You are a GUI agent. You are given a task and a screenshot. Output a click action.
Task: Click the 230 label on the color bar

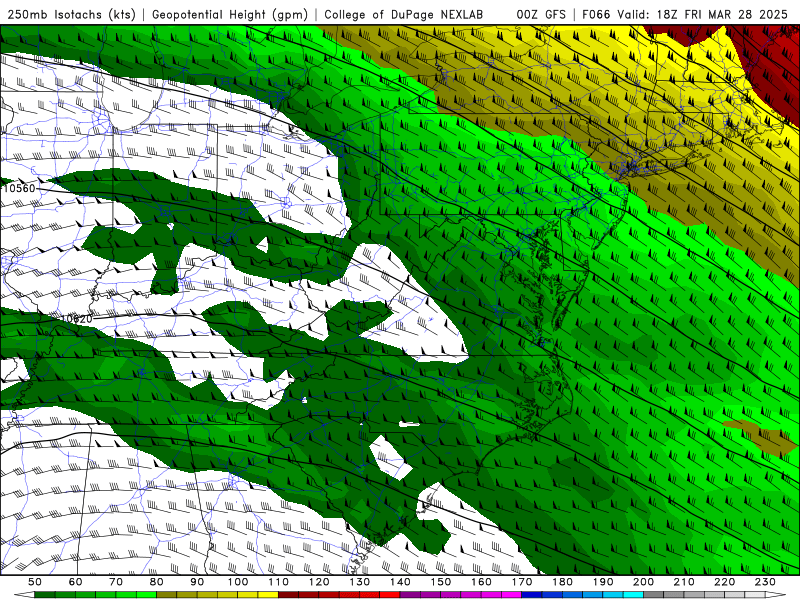click(x=765, y=582)
